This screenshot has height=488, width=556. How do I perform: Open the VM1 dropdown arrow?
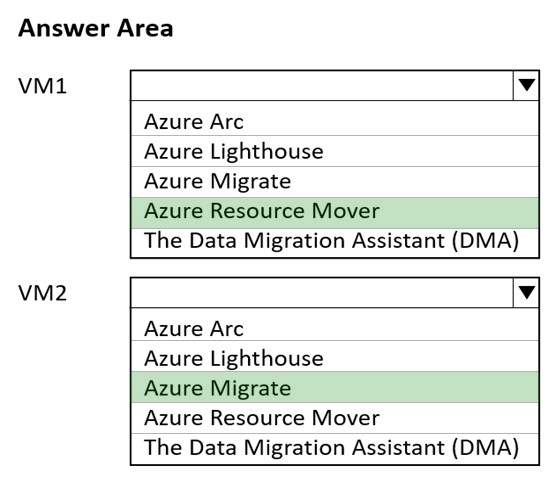(526, 85)
